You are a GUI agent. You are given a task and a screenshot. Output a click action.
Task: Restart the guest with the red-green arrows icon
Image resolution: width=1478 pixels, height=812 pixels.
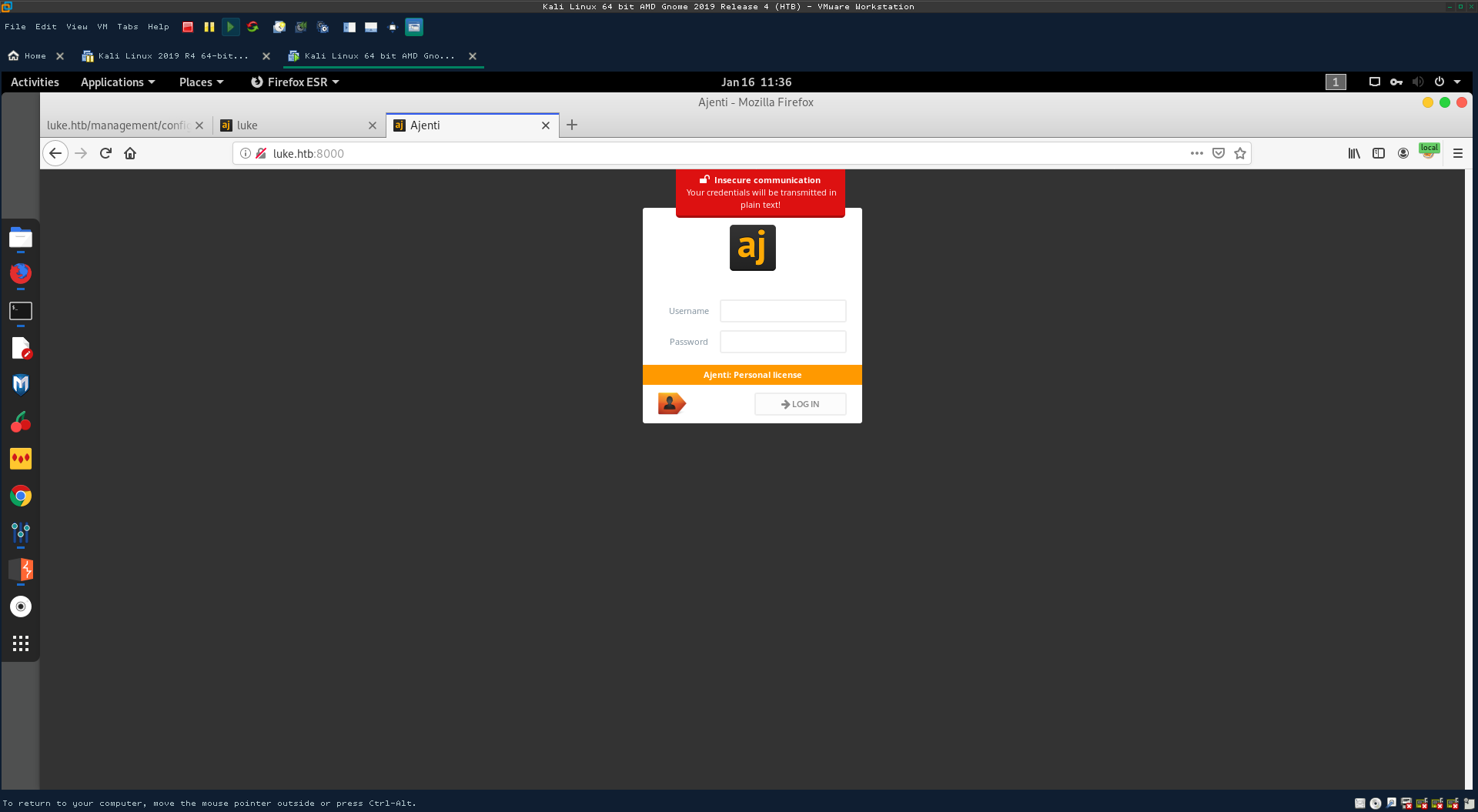pos(252,27)
